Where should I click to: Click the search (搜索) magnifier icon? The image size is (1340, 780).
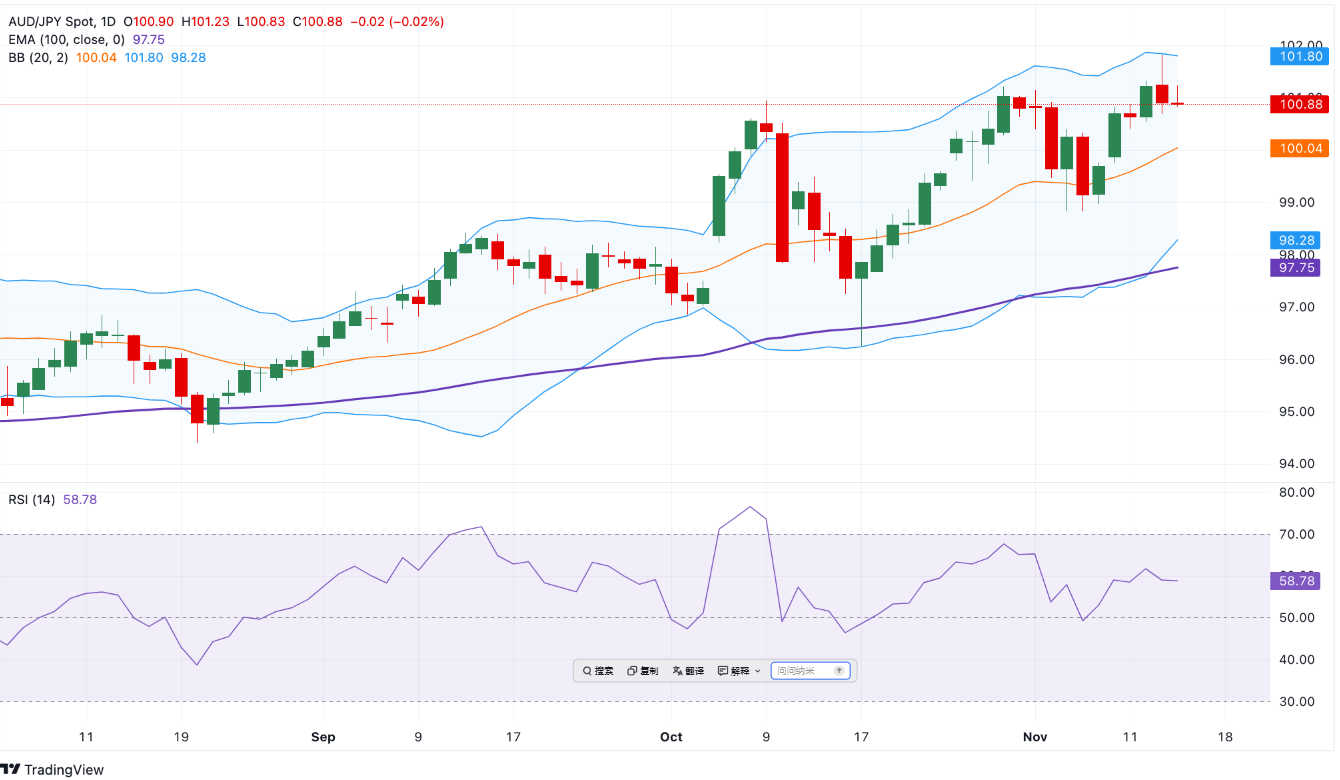[x=587, y=671]
